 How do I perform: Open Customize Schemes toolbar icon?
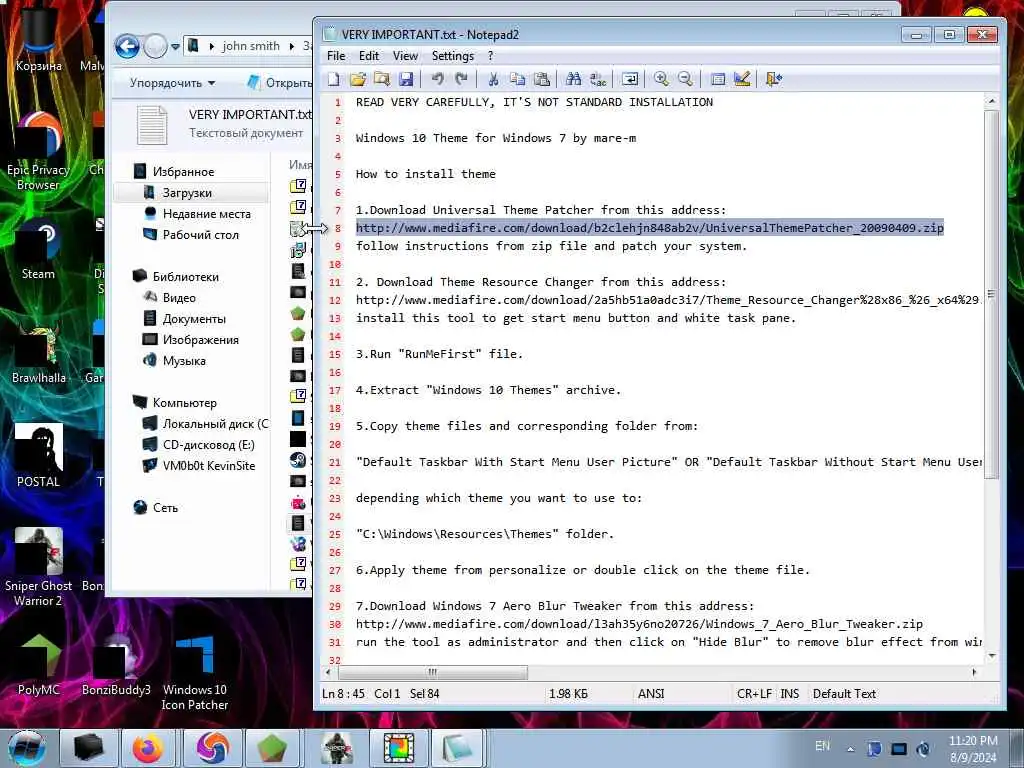click(742, 79)
